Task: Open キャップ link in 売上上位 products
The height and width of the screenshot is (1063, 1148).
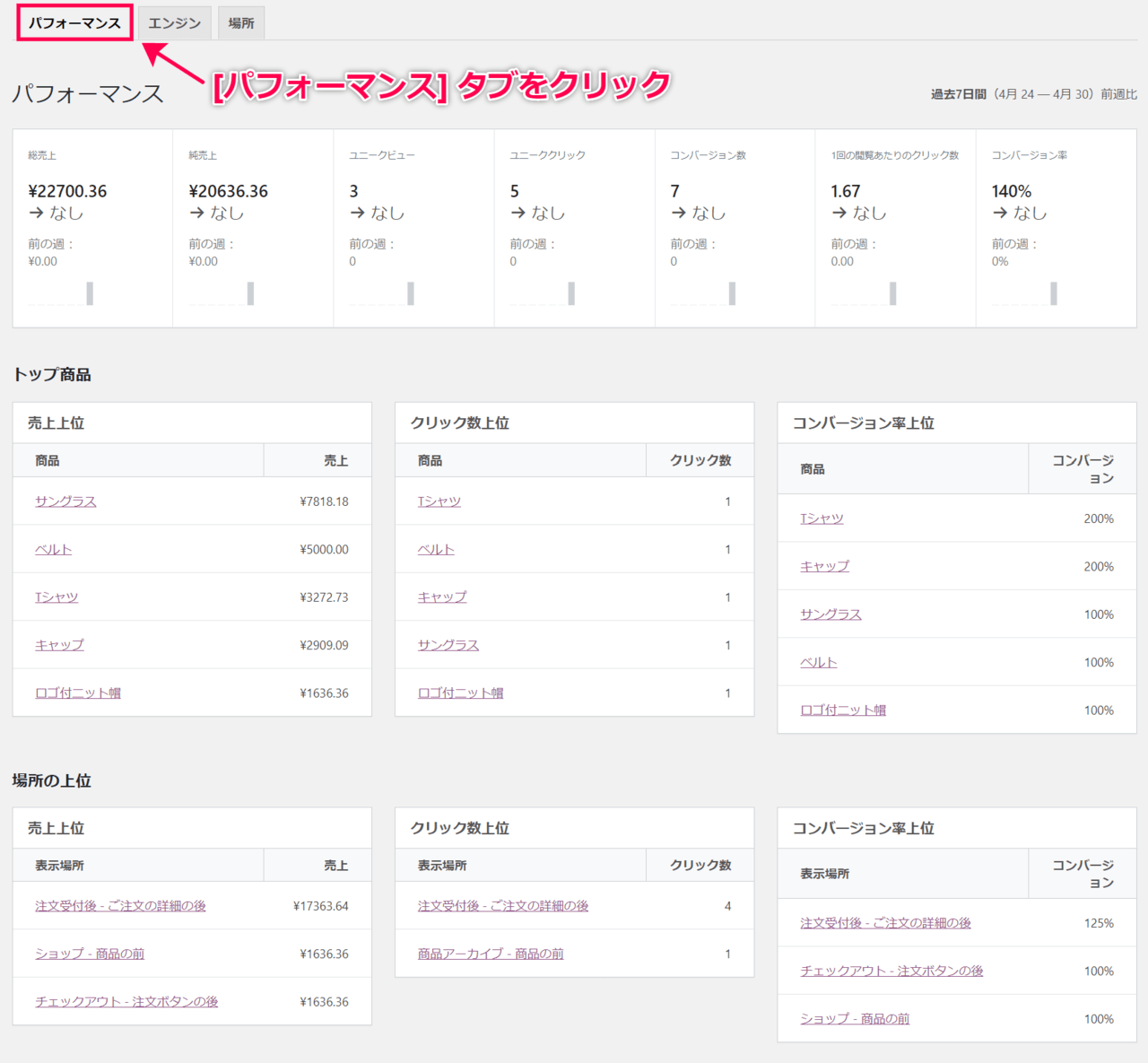Action: pyautogui.click(x=59, y=645)
